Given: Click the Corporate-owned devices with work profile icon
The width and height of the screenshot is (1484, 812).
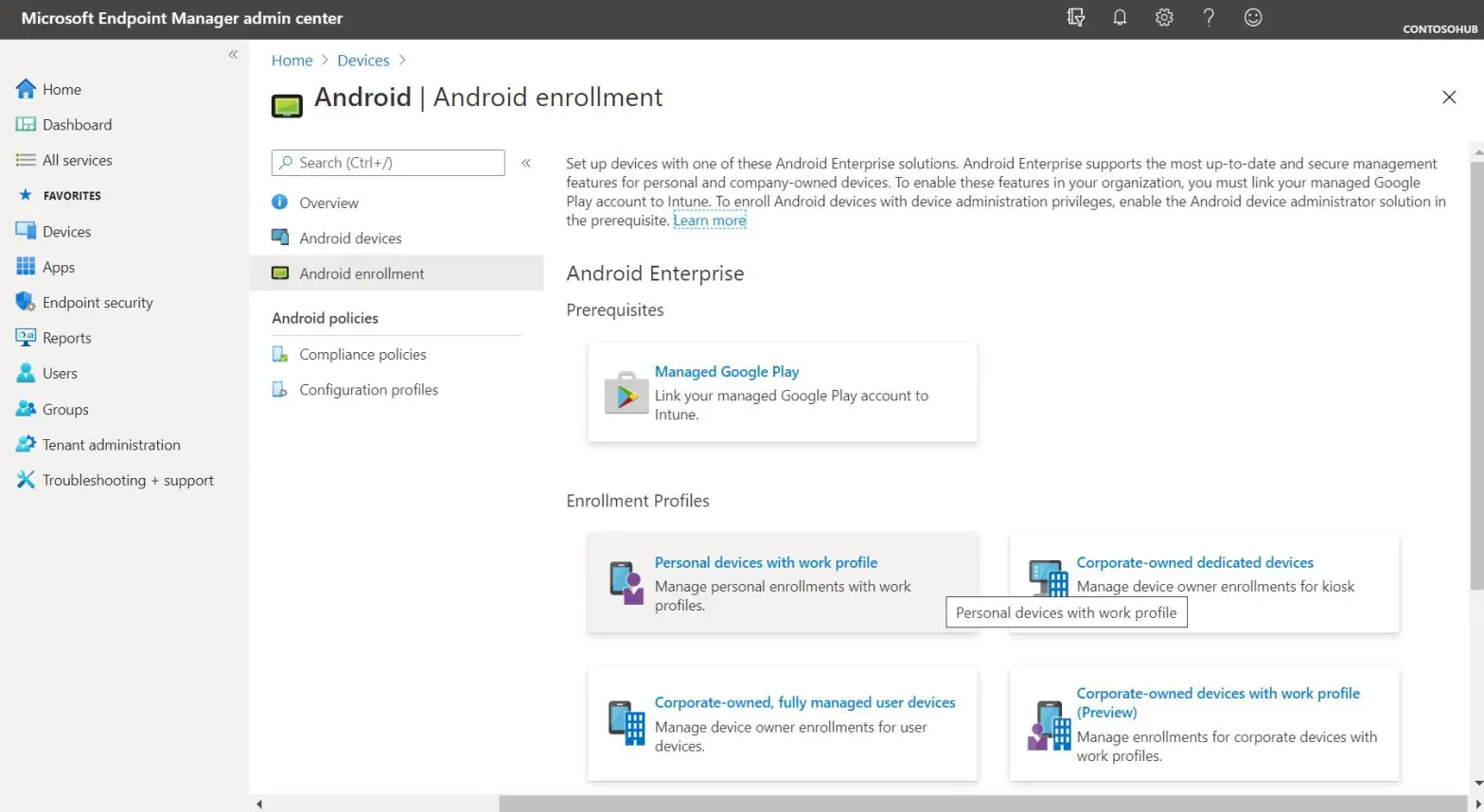Looking at the screenshot, I should (x=1049, y=726).
